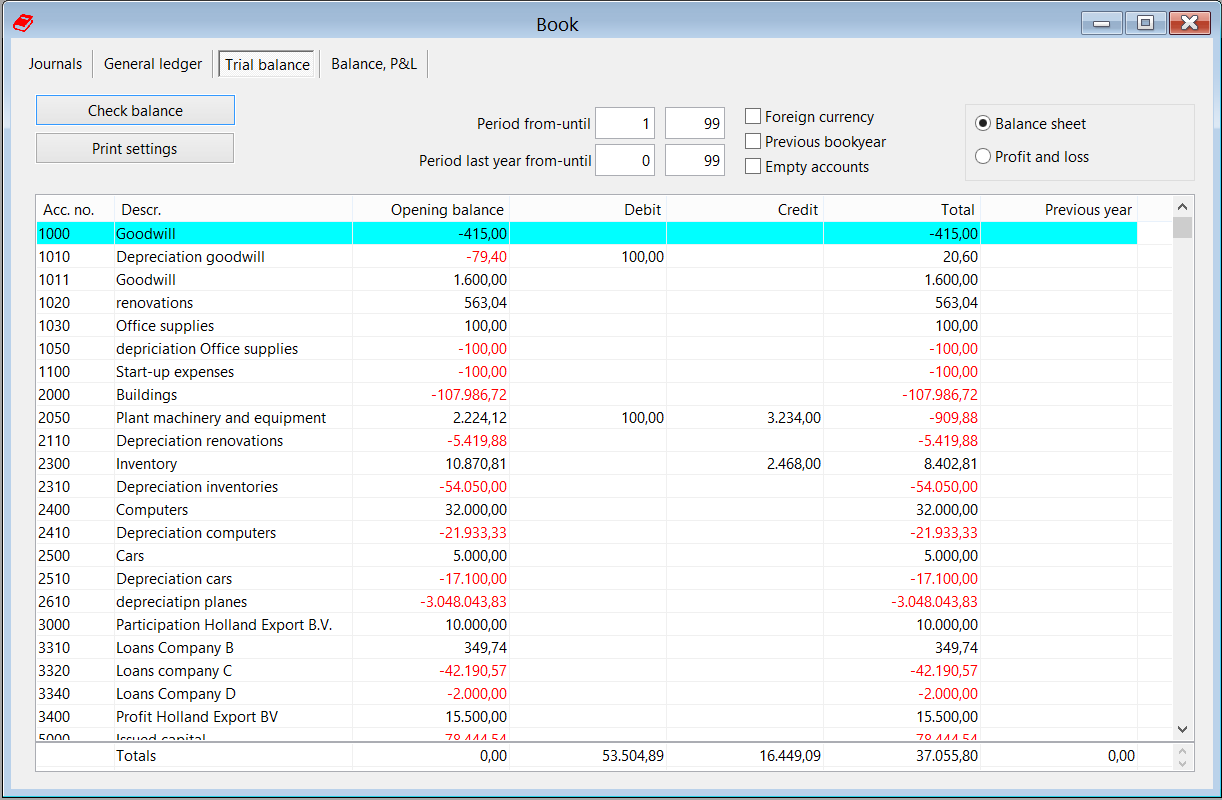Select the Loans company C row

pyautogui.click(x=587, y=671)
